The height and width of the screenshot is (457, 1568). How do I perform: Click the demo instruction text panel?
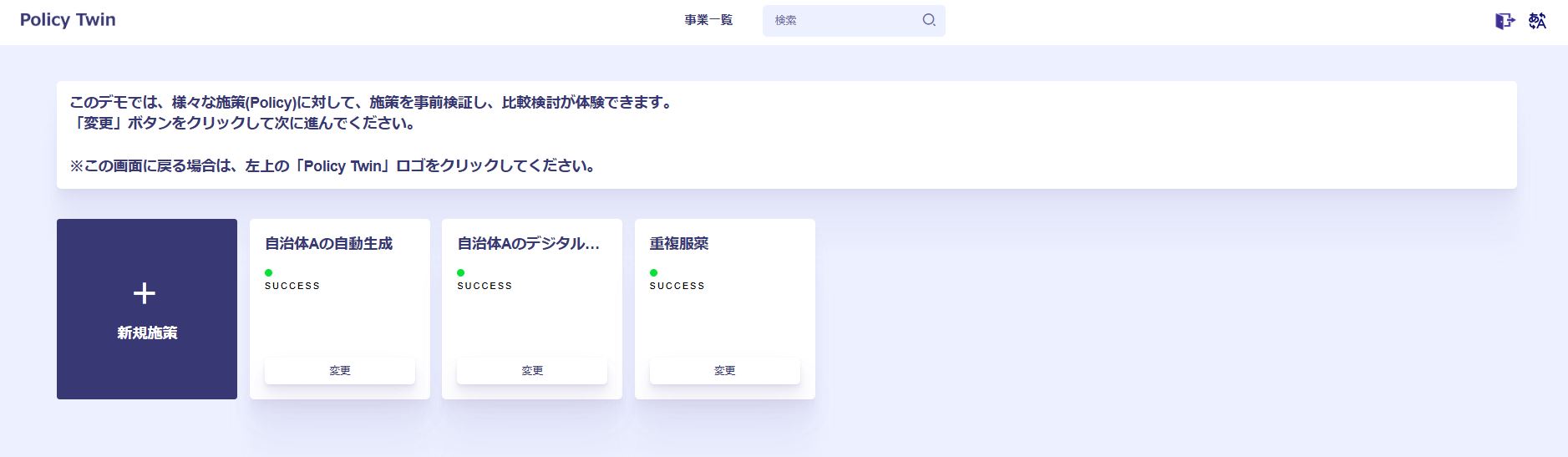(786, 135)
